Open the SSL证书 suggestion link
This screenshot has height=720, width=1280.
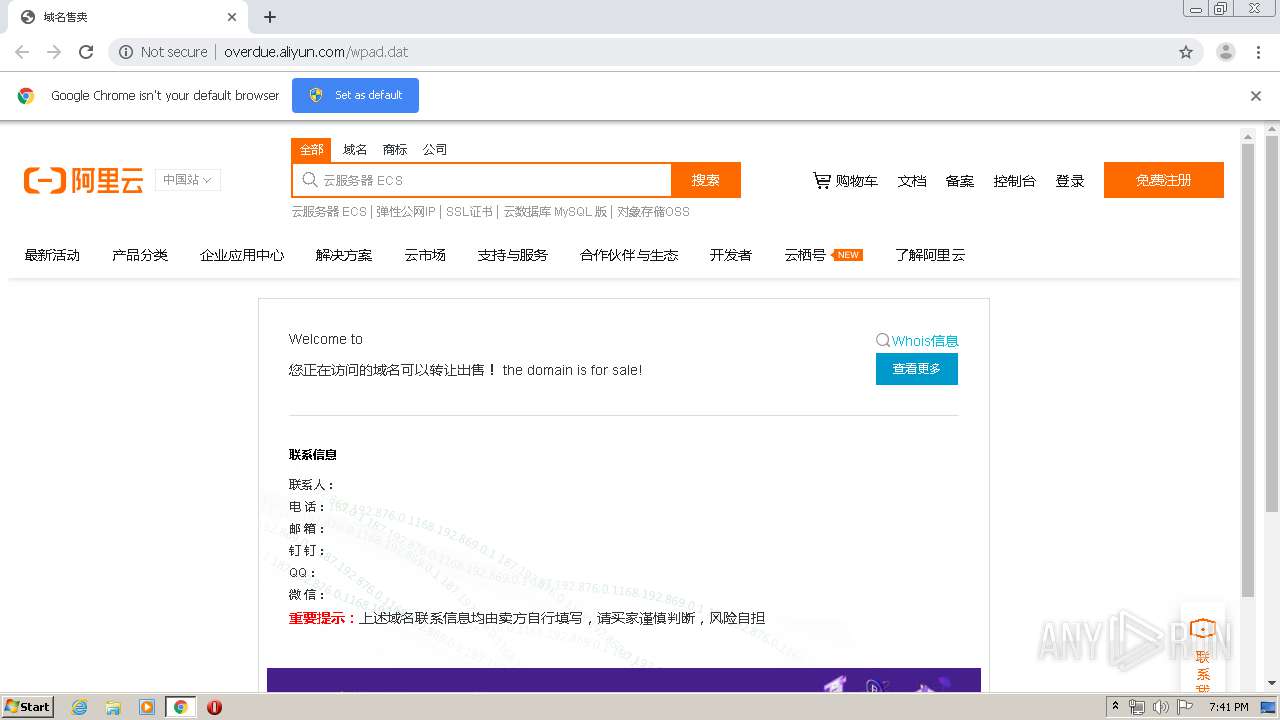click(469, 212)
